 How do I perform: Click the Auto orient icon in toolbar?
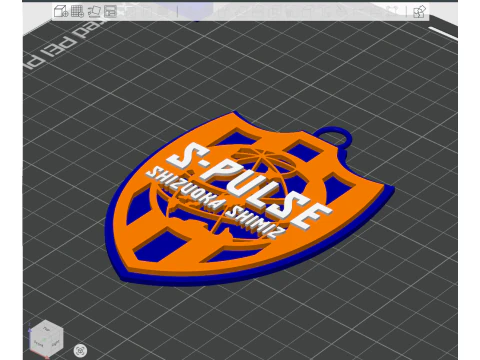tap(94, 11)
